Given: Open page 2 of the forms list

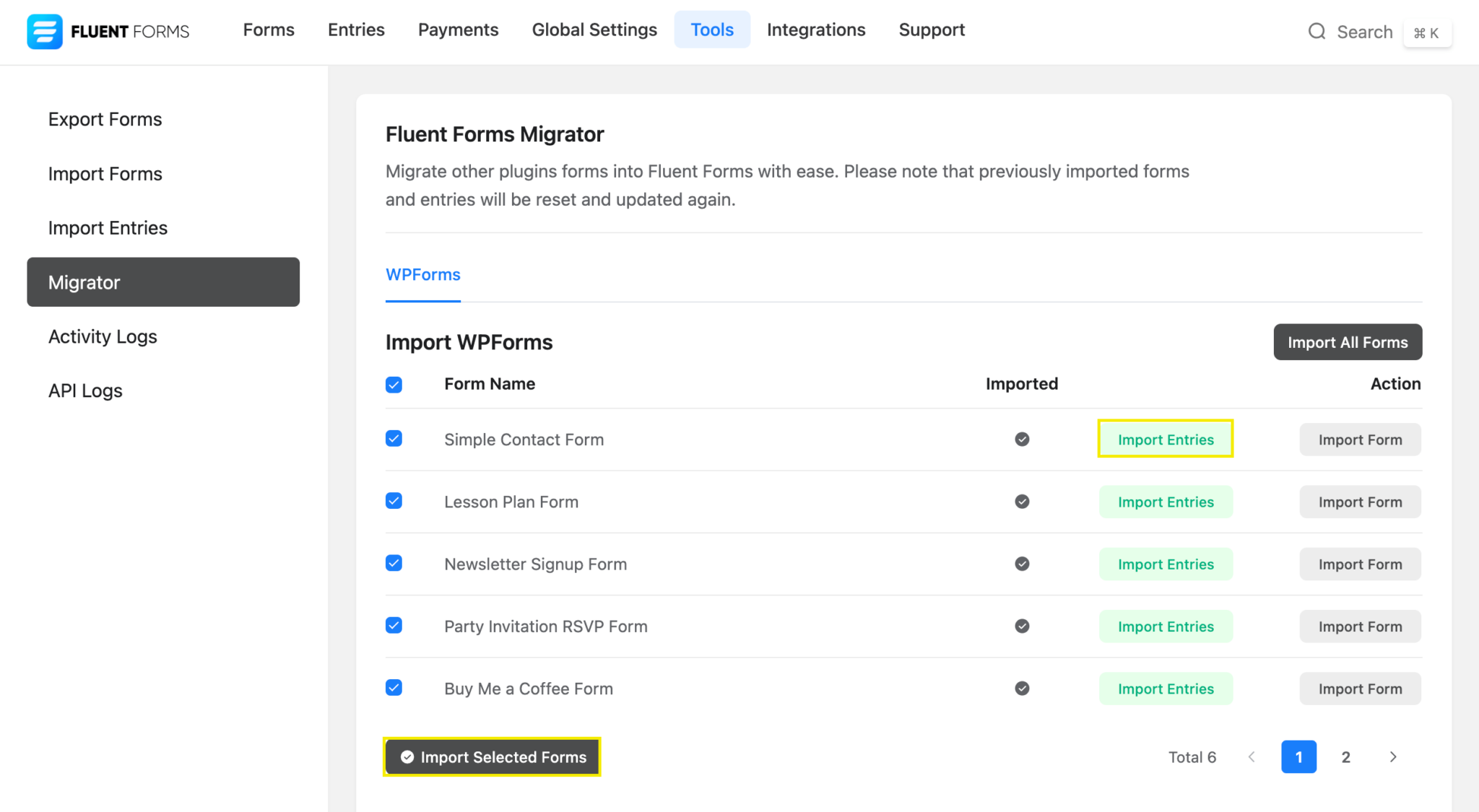Looking at the screenshot, I should point(1345,757).
